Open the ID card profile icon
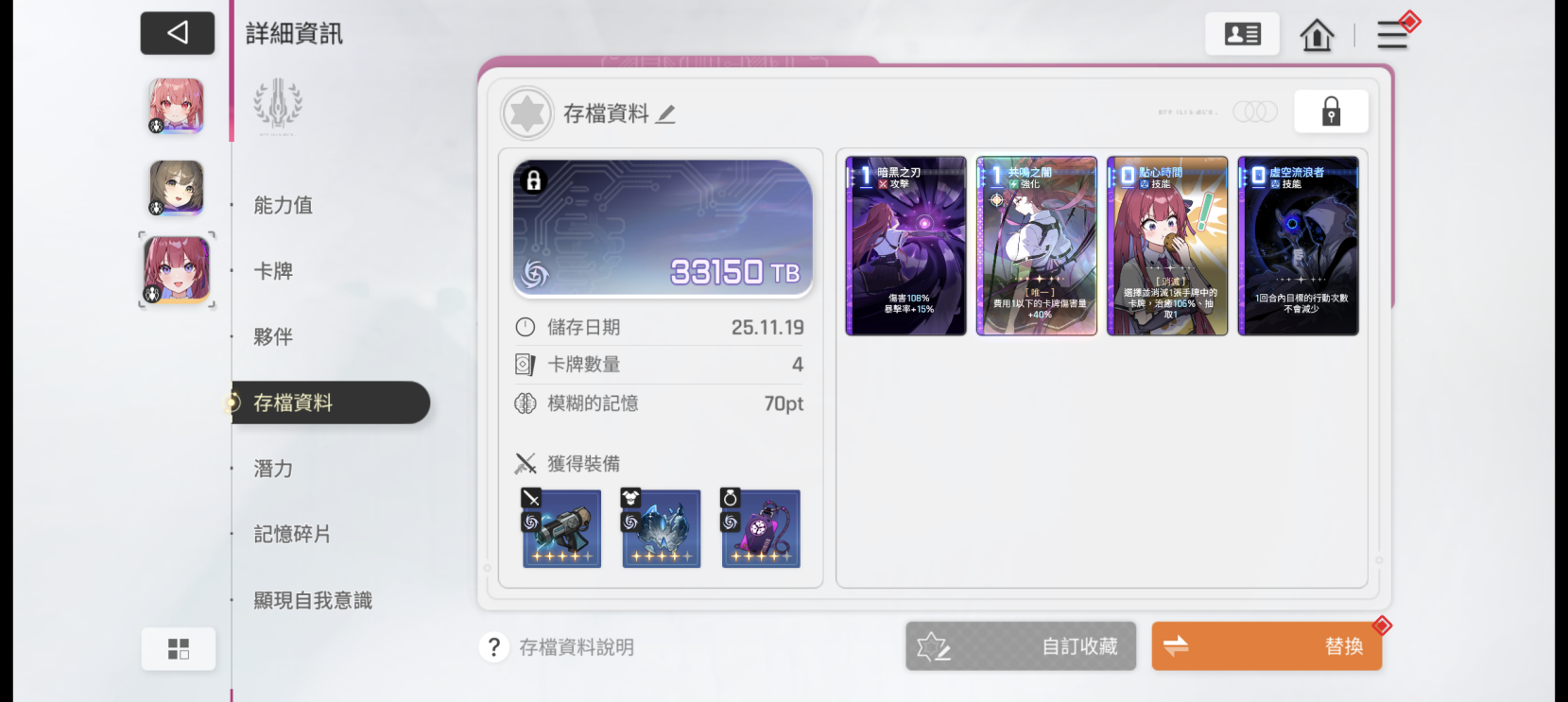The image size is (1568, 702). coord(1242,34)
